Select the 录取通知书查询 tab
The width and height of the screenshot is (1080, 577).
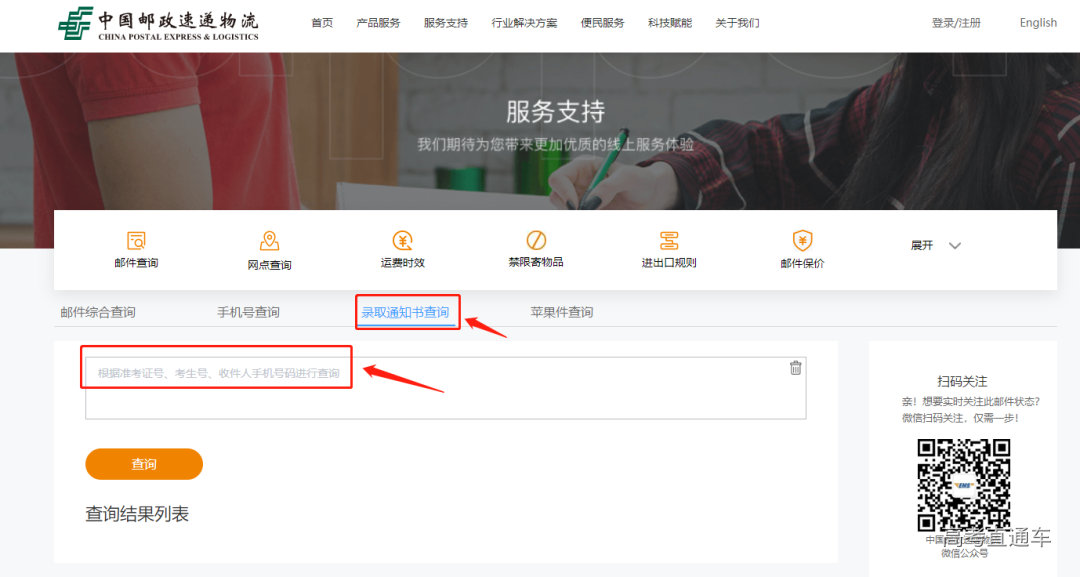[405, 312]
